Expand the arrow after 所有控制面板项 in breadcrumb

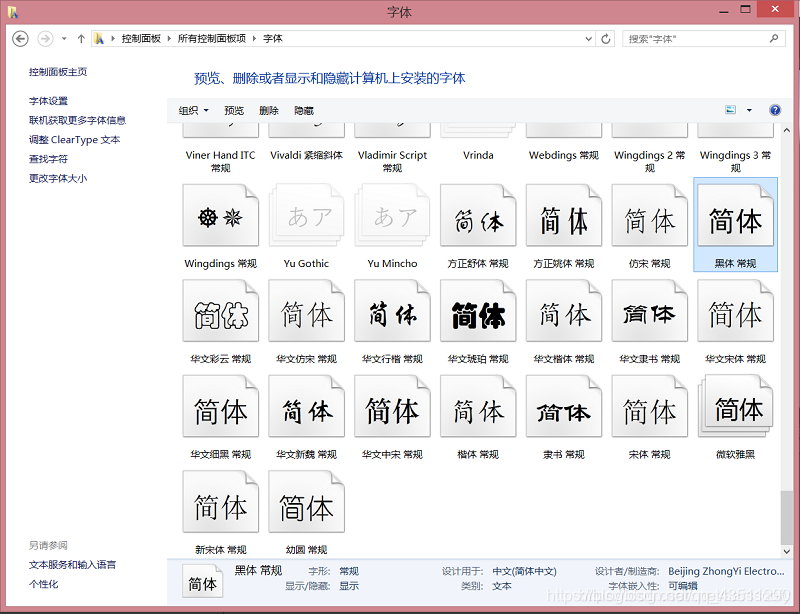[255, 39]
